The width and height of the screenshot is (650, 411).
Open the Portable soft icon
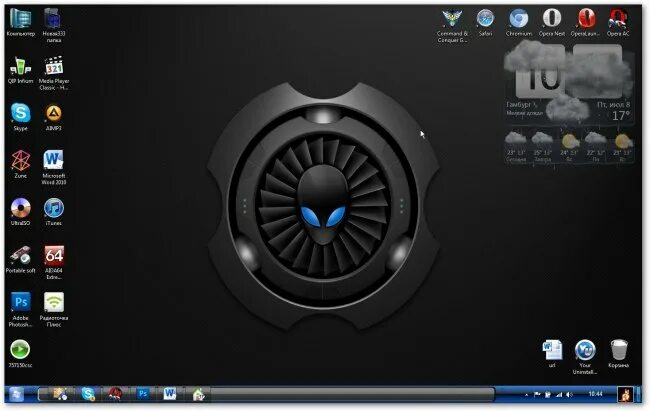pyautogui.click(x=20, y=259)
